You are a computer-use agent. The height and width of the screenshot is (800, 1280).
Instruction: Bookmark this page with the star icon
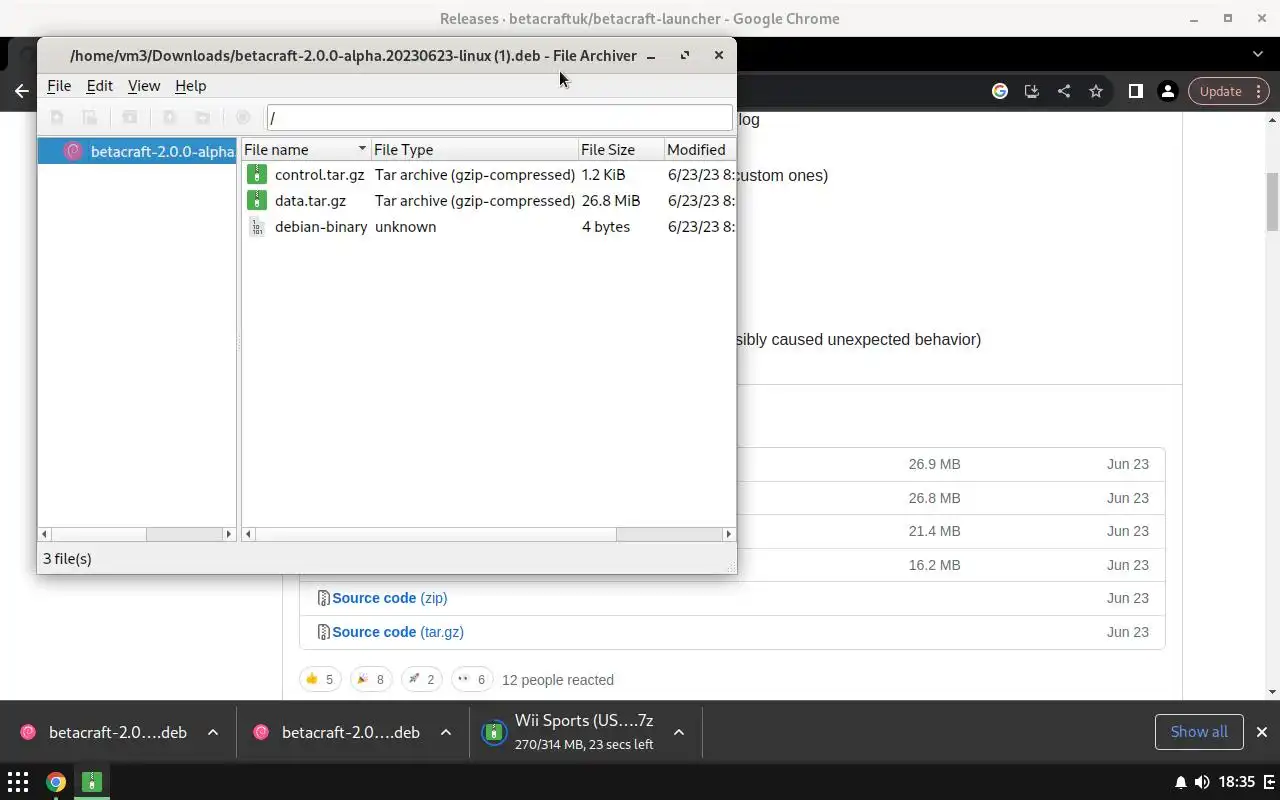pos(1096,91)
